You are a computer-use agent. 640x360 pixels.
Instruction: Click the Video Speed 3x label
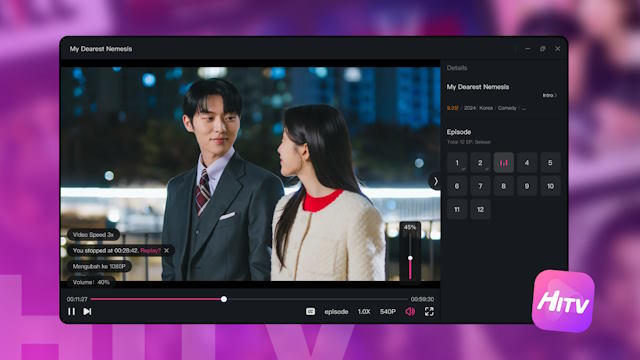pyautogui.click(x=93, y=235)
